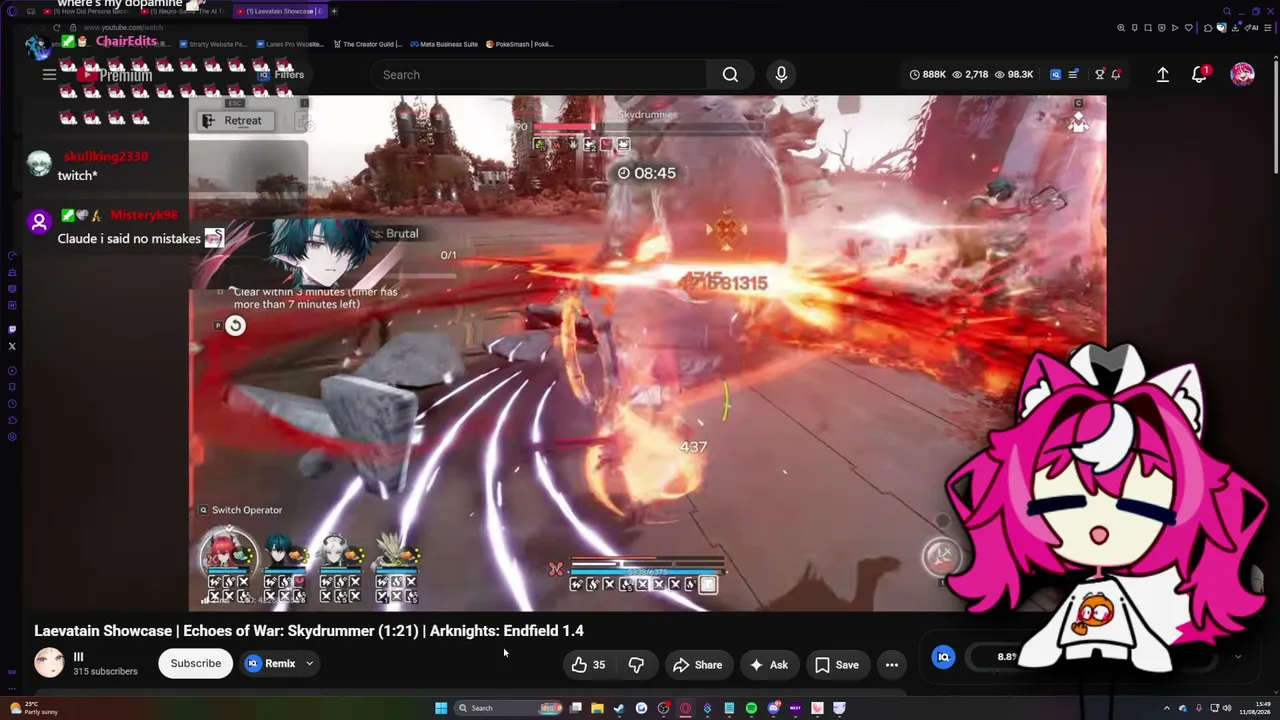Open the vidIQ list menu icon
The width and height of the screenshot is (1280, 720).
1073,74
